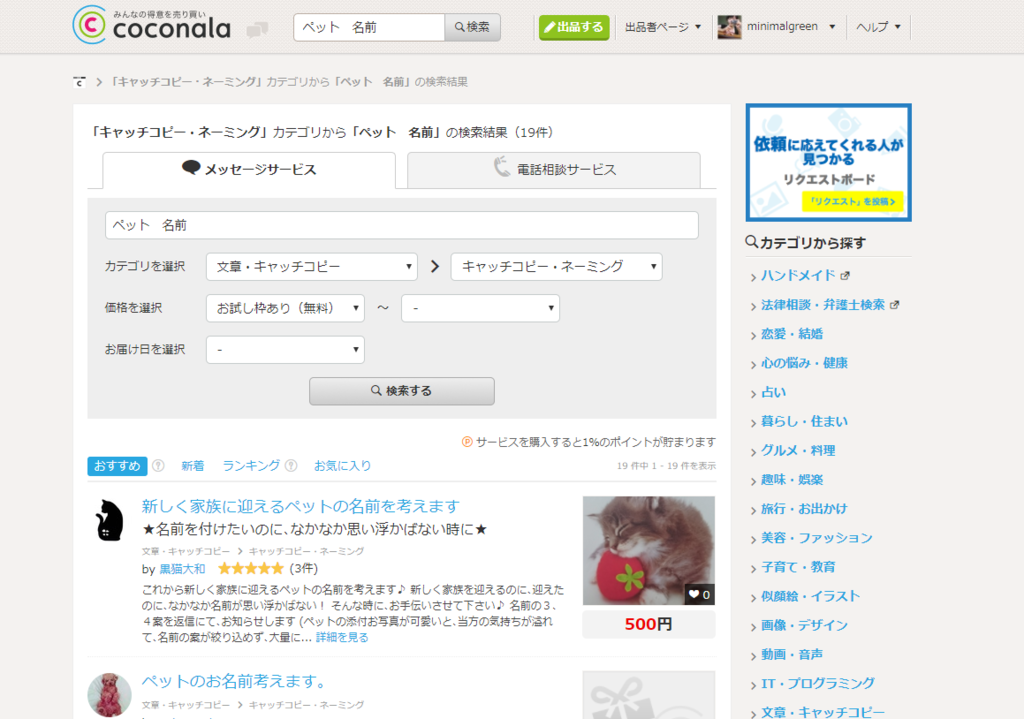Screen dimensions: 1024x719
Task: Switch to 電話相談サービス tab
Action: point(554,170)
